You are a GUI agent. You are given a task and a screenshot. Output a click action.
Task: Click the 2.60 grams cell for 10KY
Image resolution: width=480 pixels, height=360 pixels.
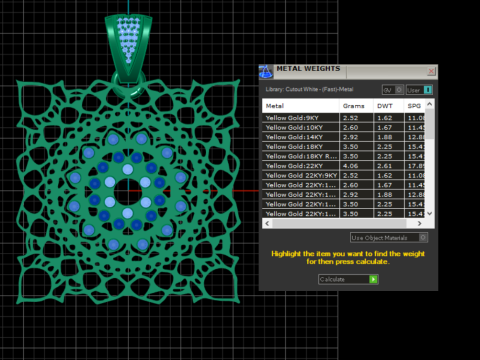click(356, 127)
